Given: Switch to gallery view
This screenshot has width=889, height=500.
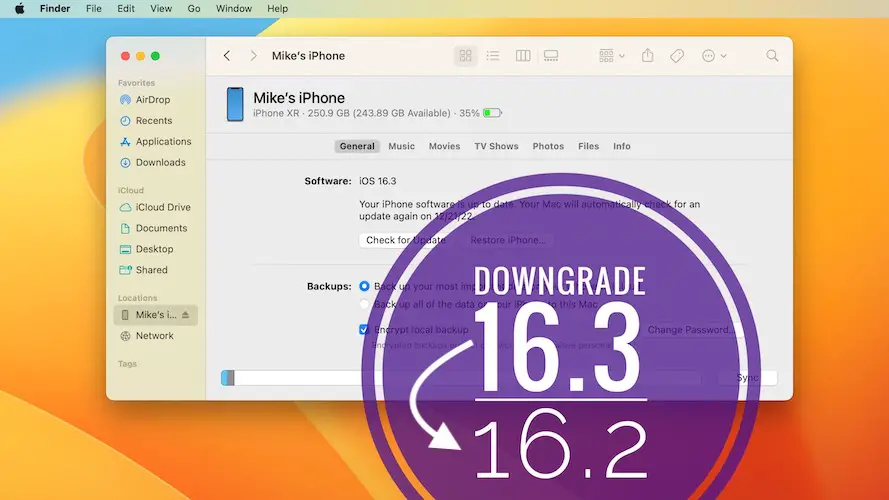Looking at the screenshot, I should pyautogui.click(x=551, y=56).
